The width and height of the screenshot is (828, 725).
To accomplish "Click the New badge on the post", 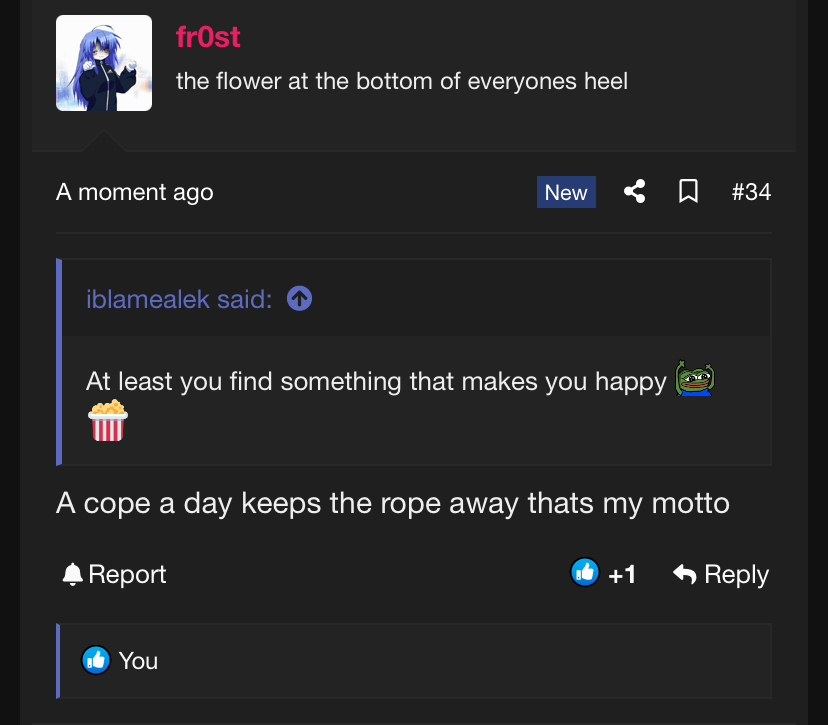I will pos(566,192).
